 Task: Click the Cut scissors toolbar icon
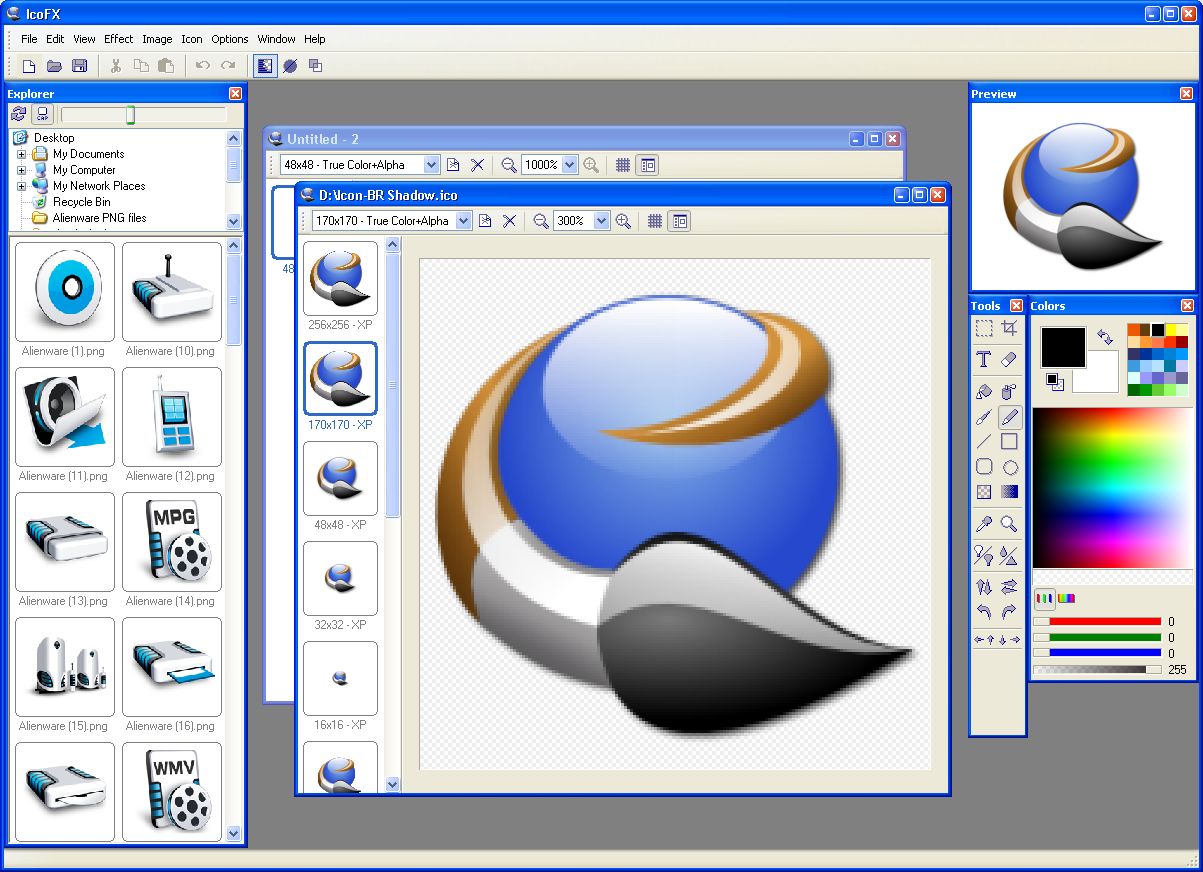pos(116,66)
